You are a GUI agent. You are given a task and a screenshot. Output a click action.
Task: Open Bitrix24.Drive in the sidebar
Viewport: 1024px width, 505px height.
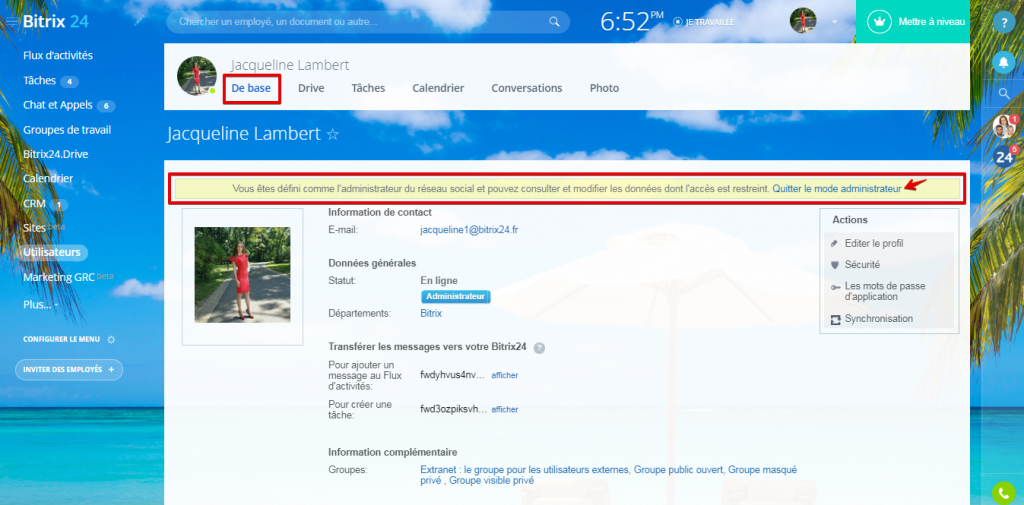tap(56, 154)
